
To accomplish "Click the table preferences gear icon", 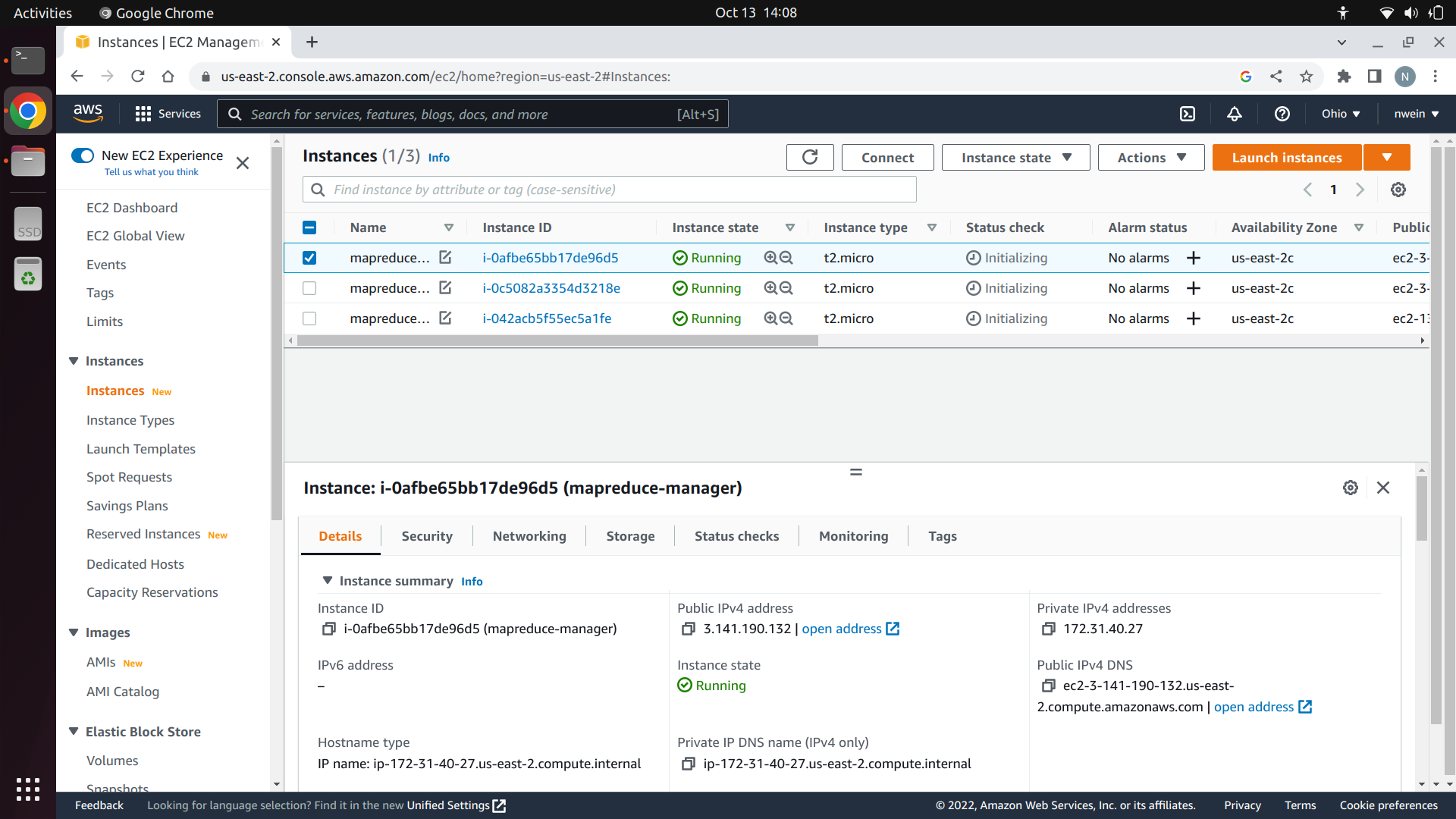I will [1398, 190].
